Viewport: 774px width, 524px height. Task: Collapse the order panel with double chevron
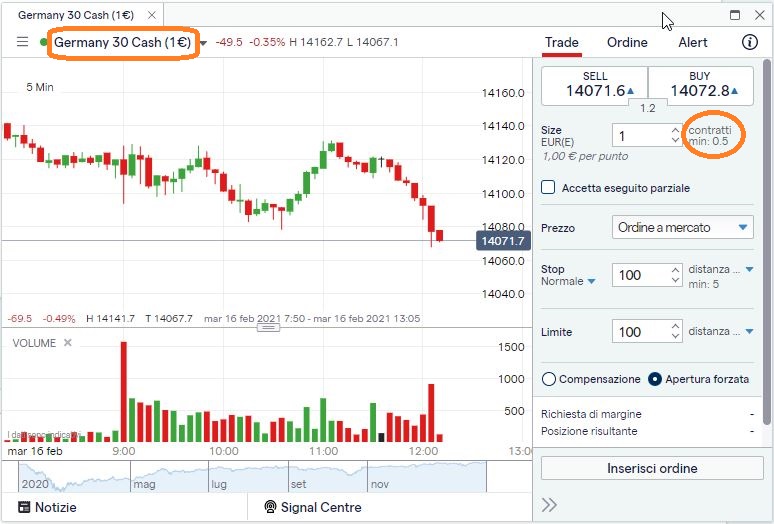(549, 505)
